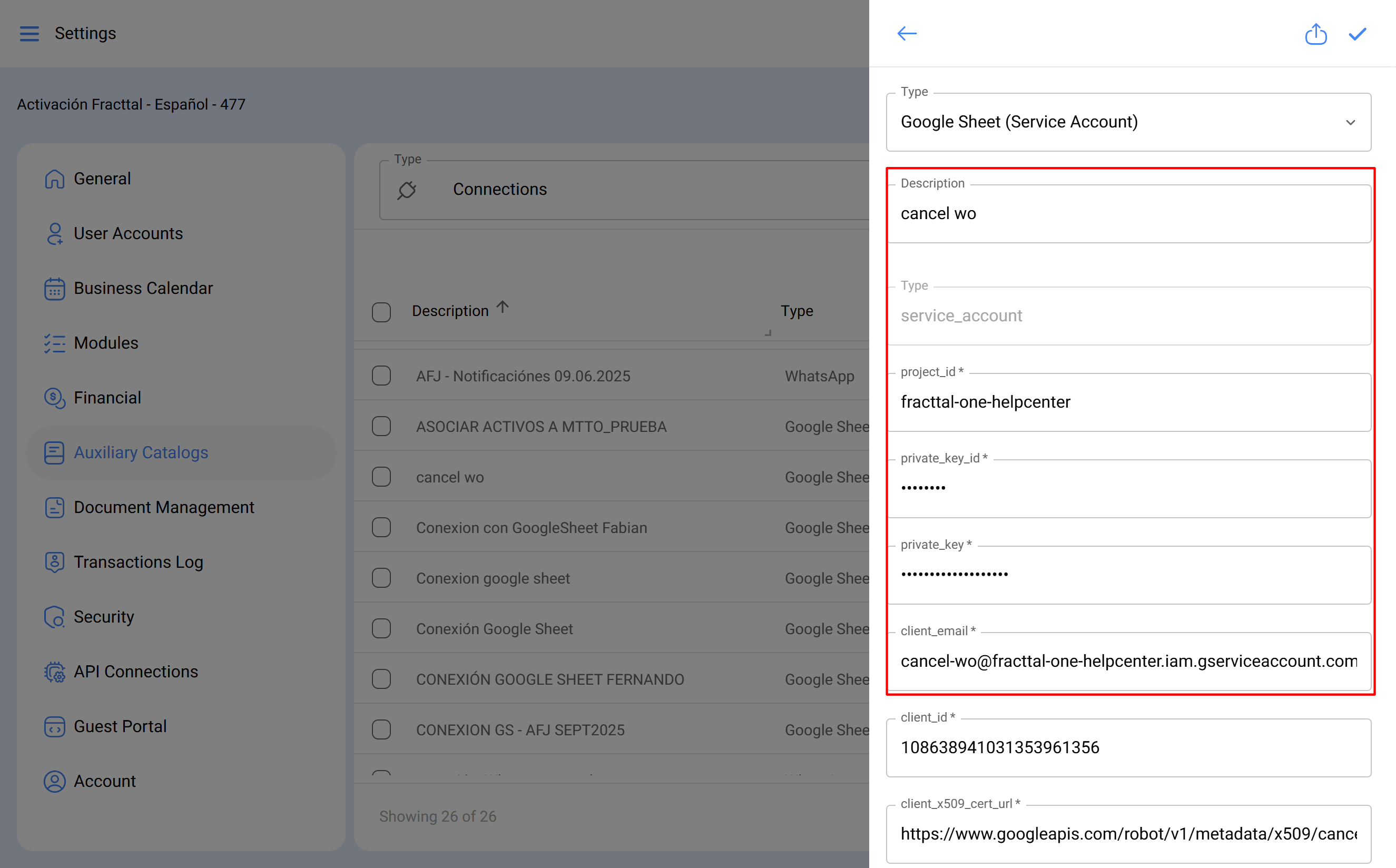Open Auxiliary Catalogs menu item
This screenshot has height=868, width=1396.
(141, 453)
